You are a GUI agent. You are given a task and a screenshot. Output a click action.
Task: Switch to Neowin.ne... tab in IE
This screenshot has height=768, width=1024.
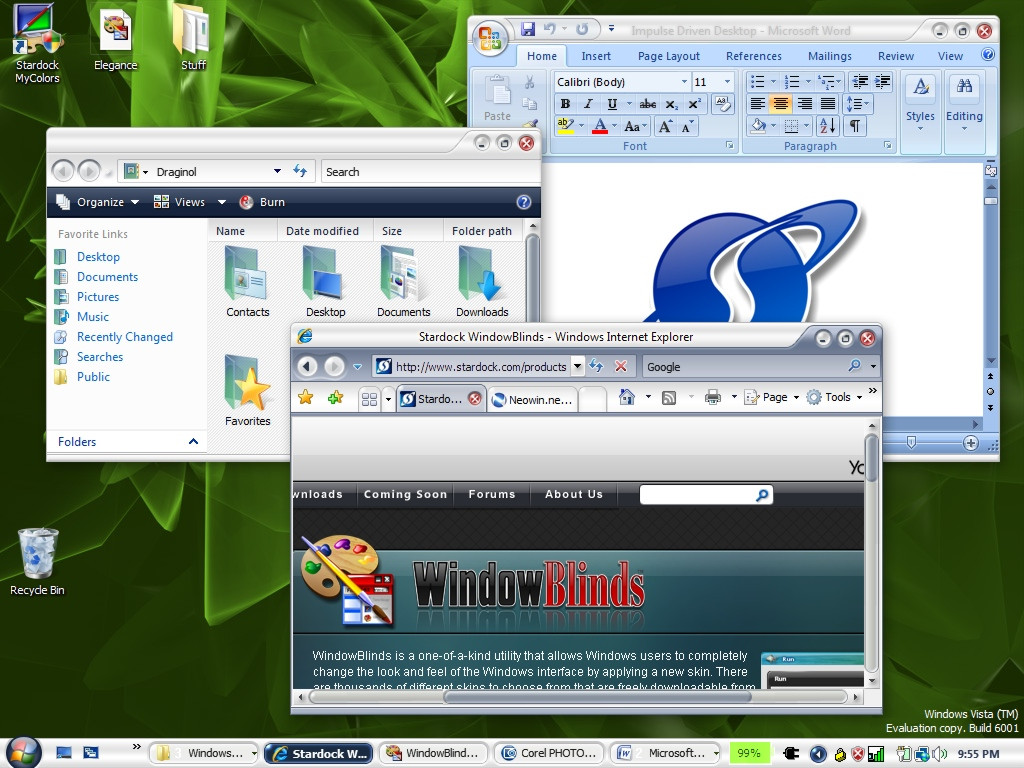click(532, 400)
